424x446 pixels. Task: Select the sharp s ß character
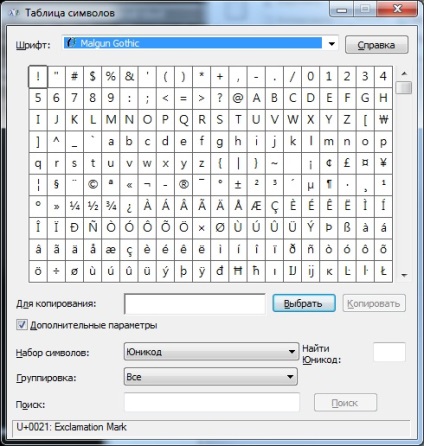pos(347,228)
